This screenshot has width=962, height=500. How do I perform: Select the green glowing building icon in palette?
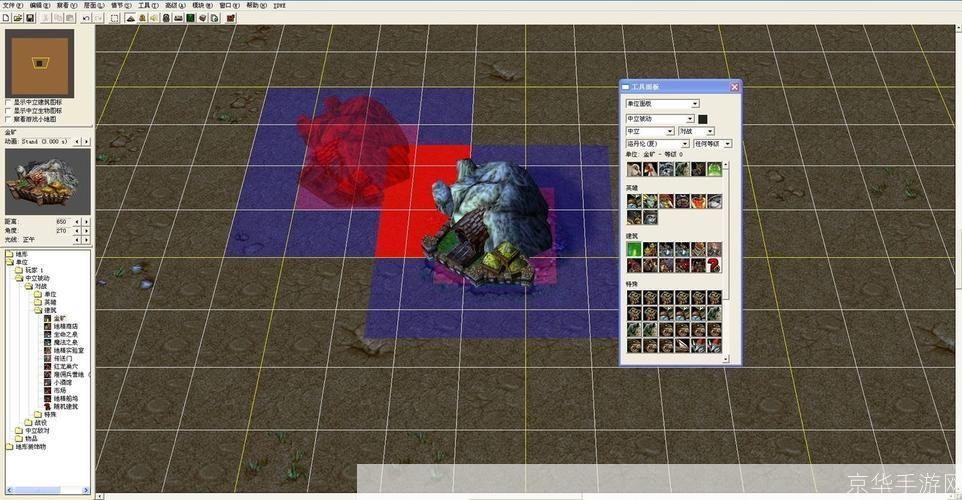tap(634, 249)
